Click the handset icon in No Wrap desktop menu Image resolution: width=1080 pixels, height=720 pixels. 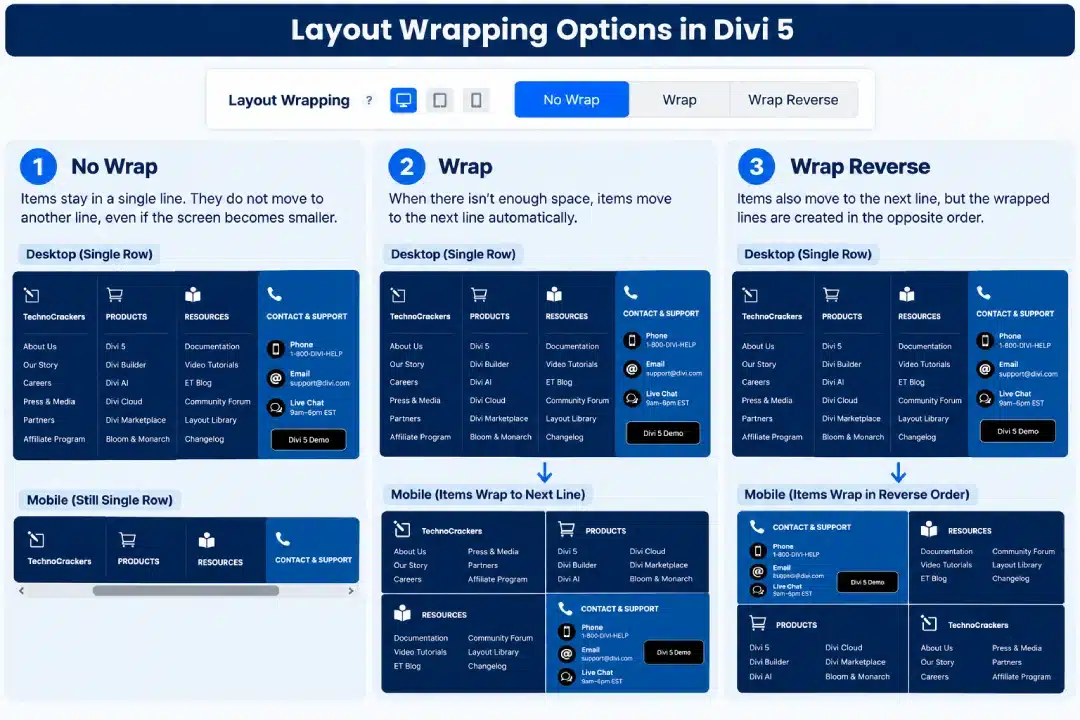point(274,294)
